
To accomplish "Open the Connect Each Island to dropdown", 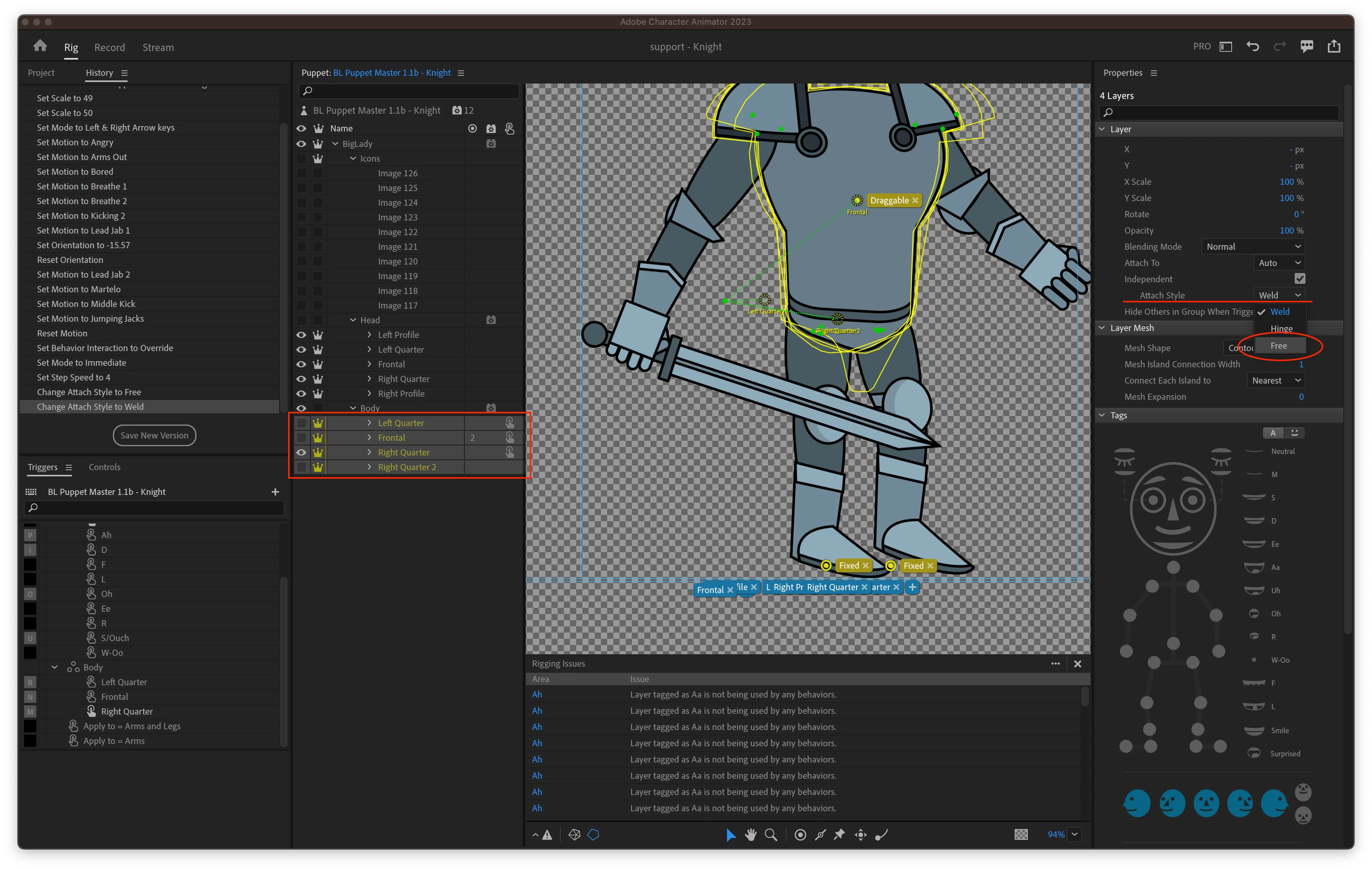I will (x=1276, y=380).
